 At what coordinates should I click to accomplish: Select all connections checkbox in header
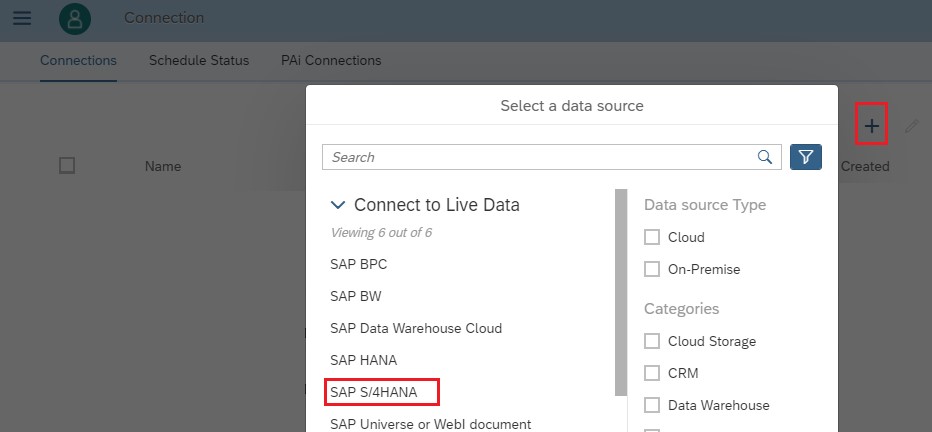(x=67, y=165)
